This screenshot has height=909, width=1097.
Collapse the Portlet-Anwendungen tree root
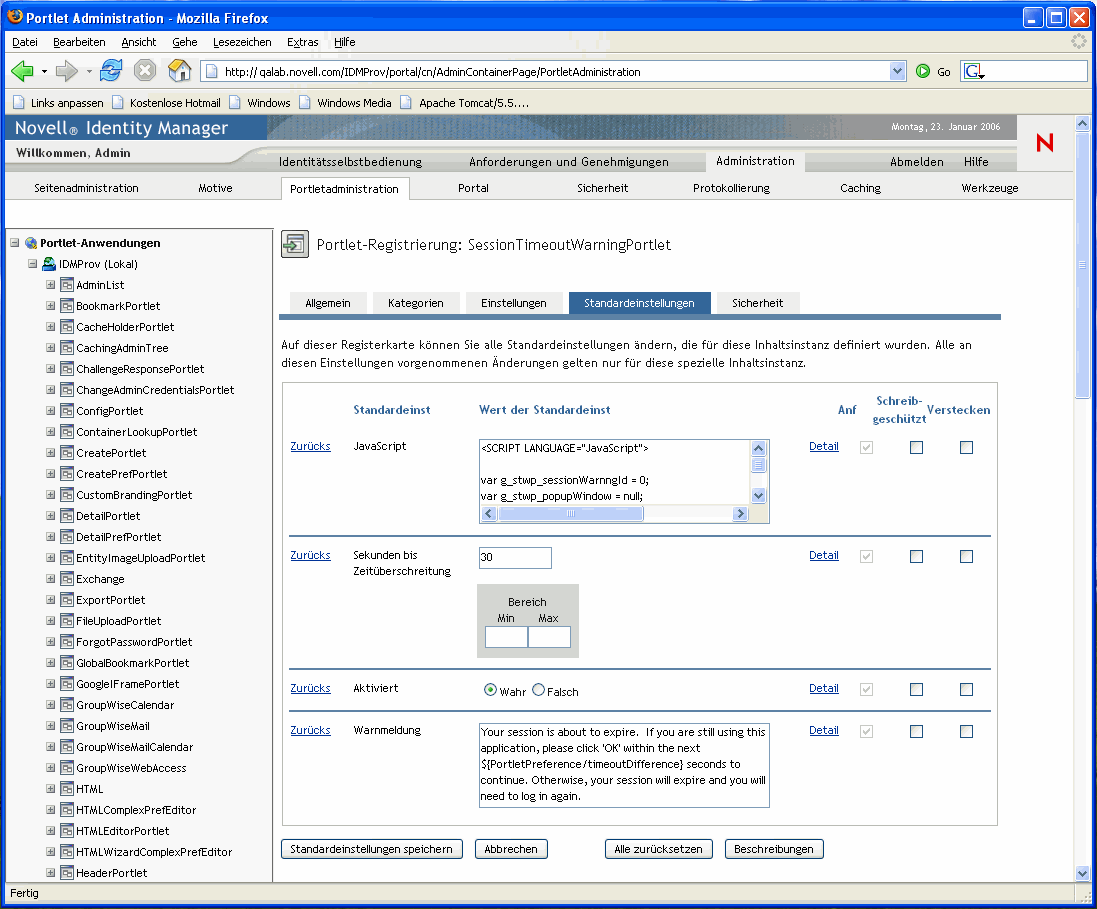coord(15,243)
